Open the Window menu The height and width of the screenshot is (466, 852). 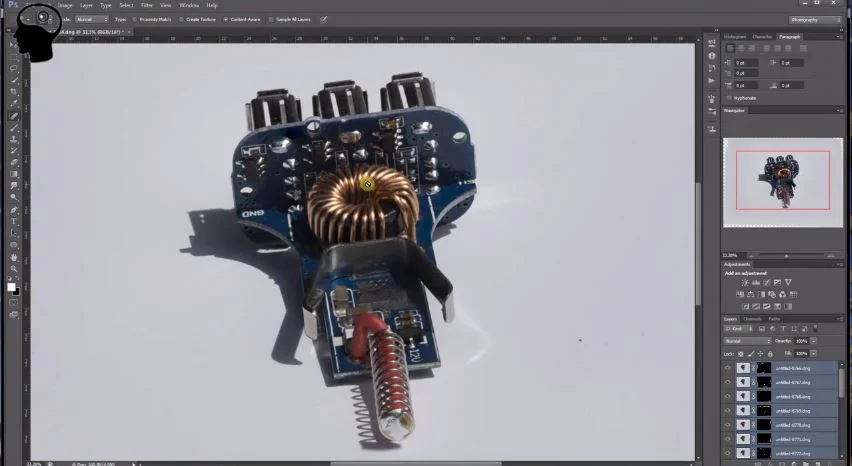189,5
